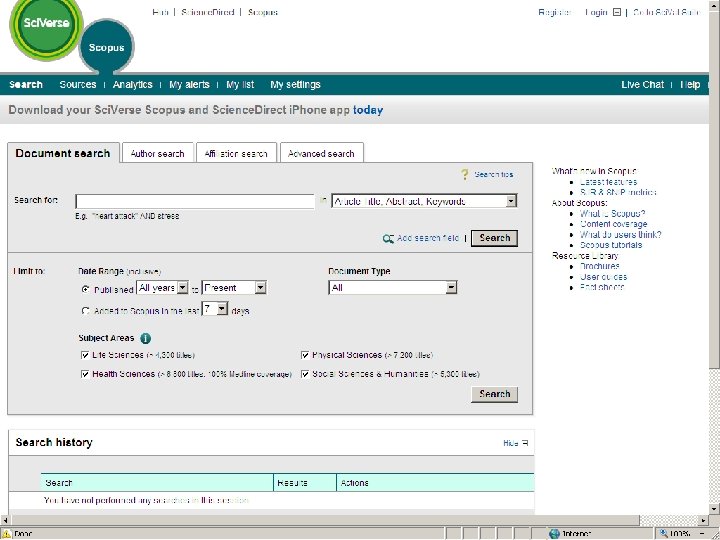The width and height of the screenshot is (720, 540).
Task: Switch to the Author search tab
Action: [x=158, y=154]
